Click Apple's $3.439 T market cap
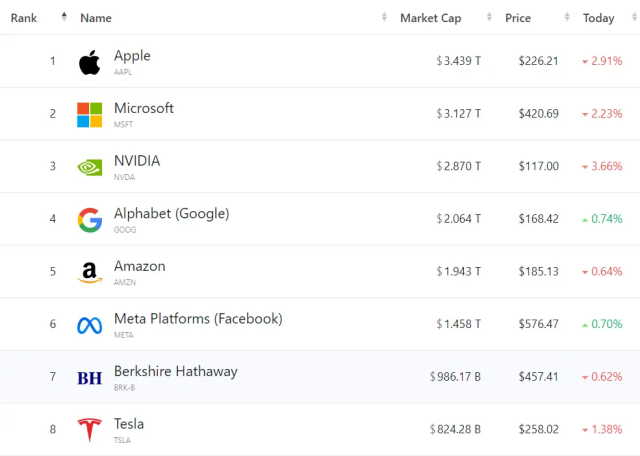The width and height of the screenshot is (640, 456). coord(459,61)
